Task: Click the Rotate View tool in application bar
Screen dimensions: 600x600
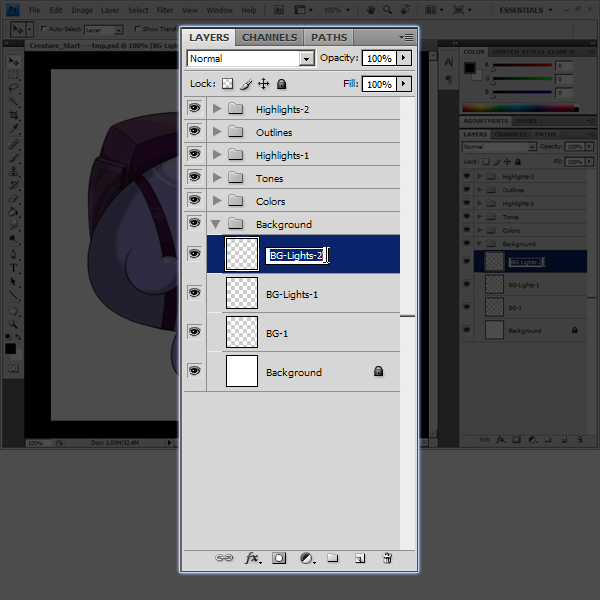Action: click(405, 10)
